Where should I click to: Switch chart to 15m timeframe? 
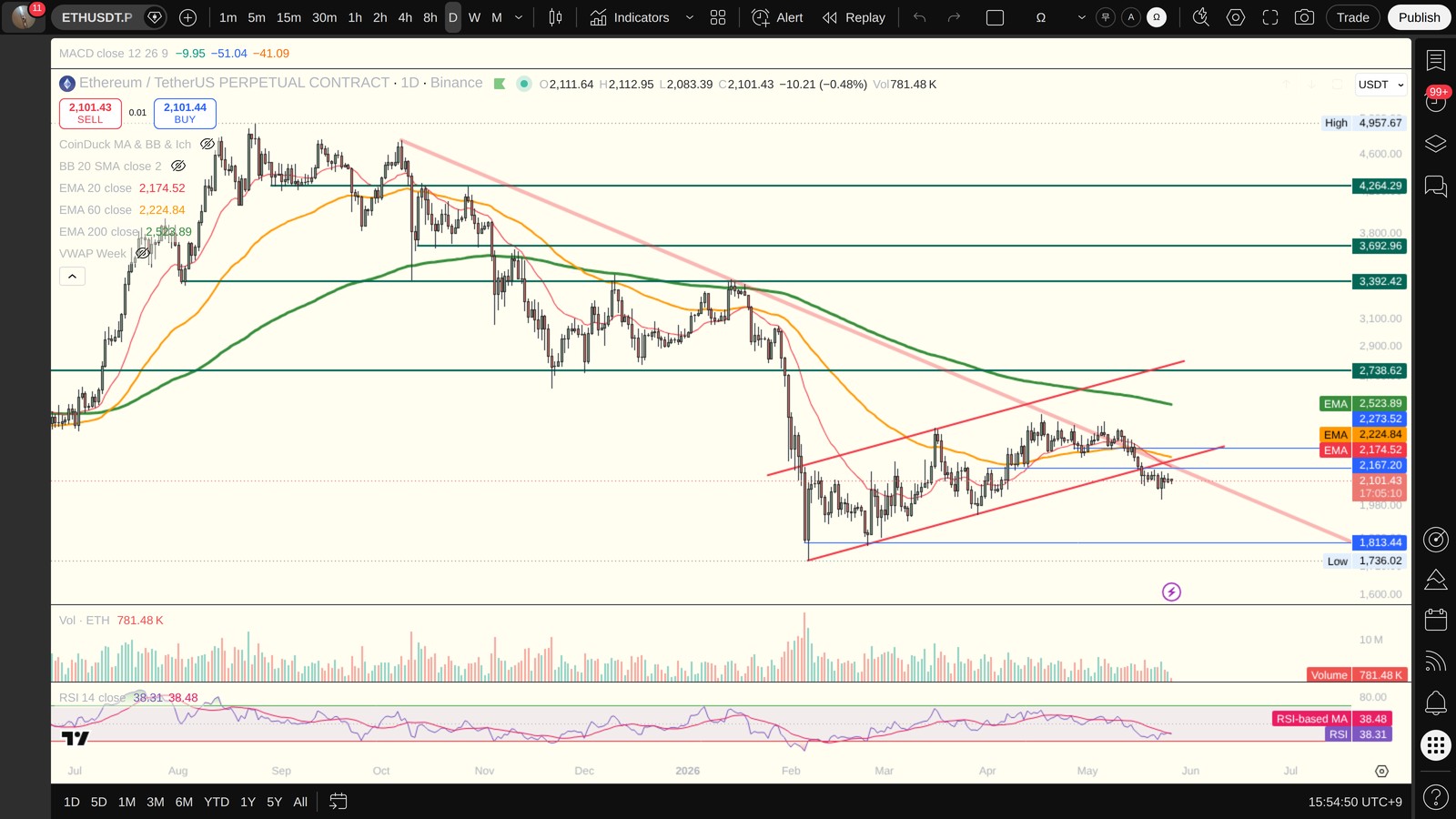(288, 17)
